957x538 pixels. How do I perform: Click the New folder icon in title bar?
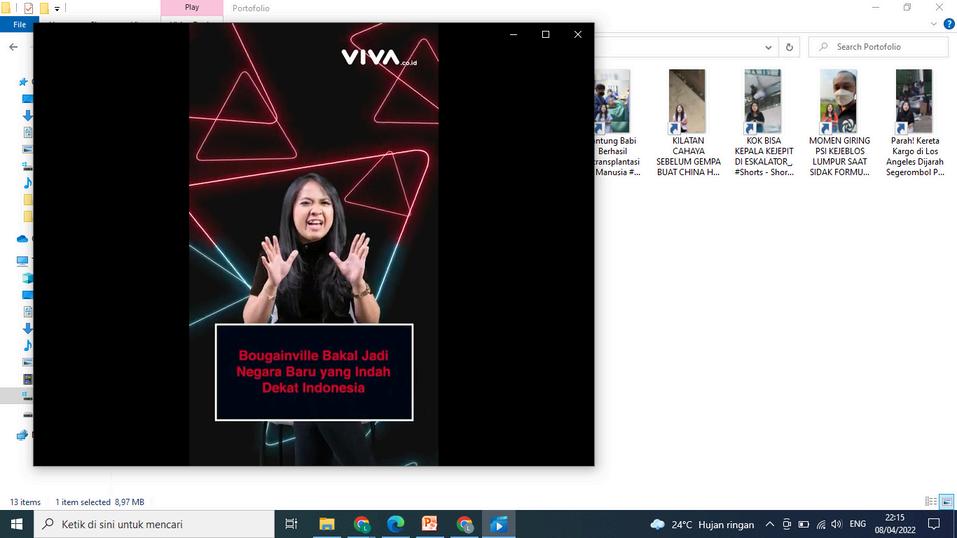click(44, 9)
